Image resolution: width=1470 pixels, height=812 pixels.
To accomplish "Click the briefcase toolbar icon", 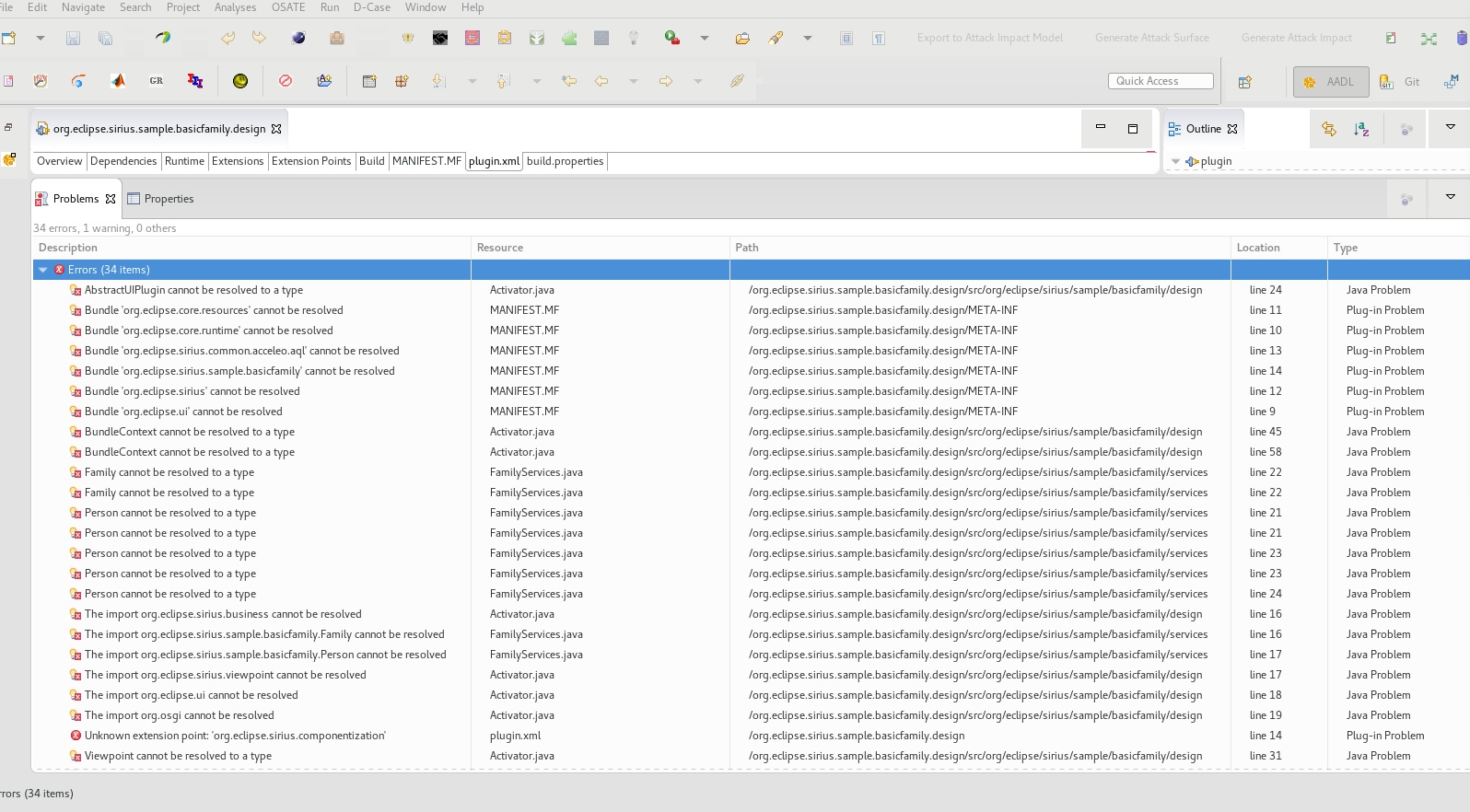I will click(337, 38).
